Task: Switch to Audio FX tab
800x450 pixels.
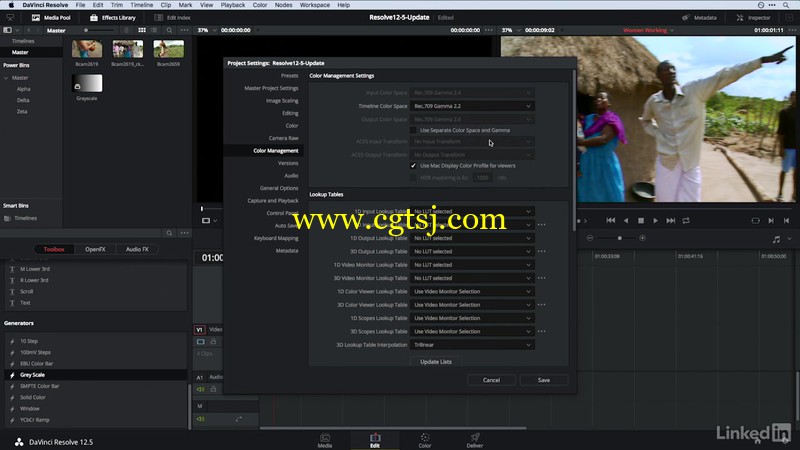Action: coord(137,249)
